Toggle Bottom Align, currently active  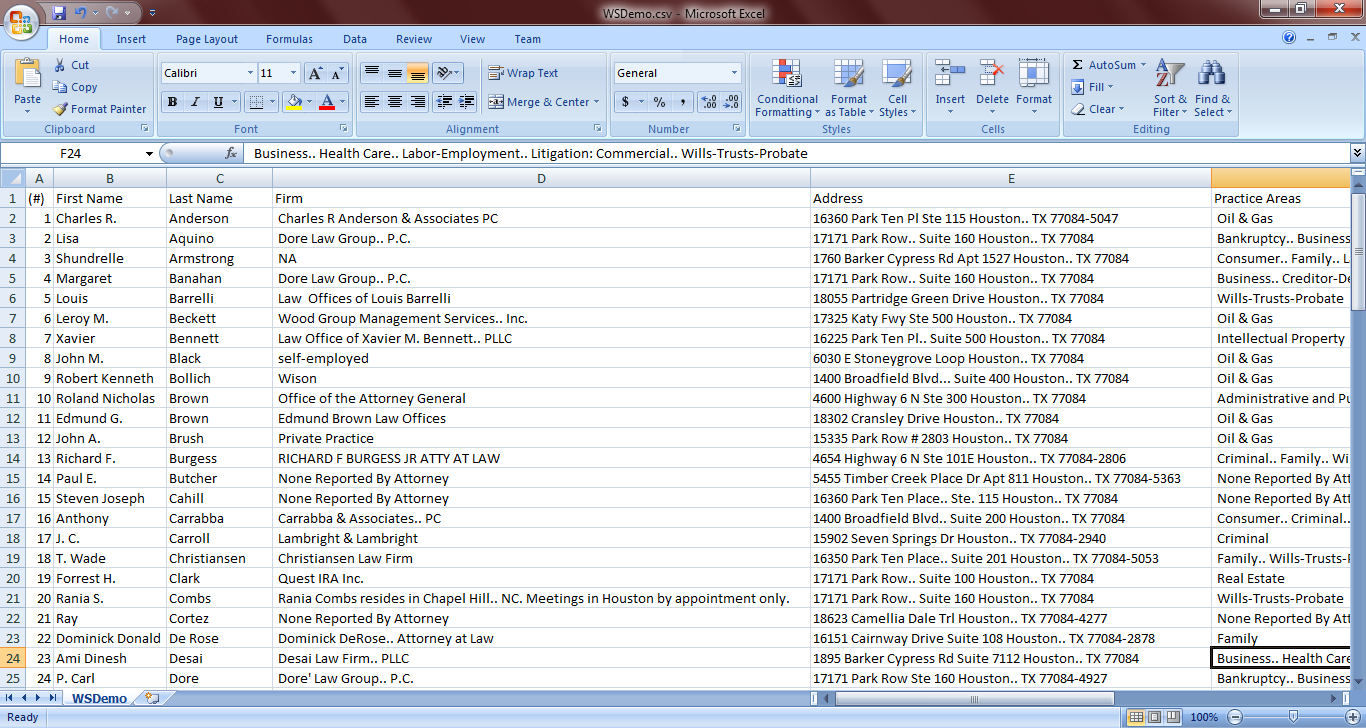417,73
